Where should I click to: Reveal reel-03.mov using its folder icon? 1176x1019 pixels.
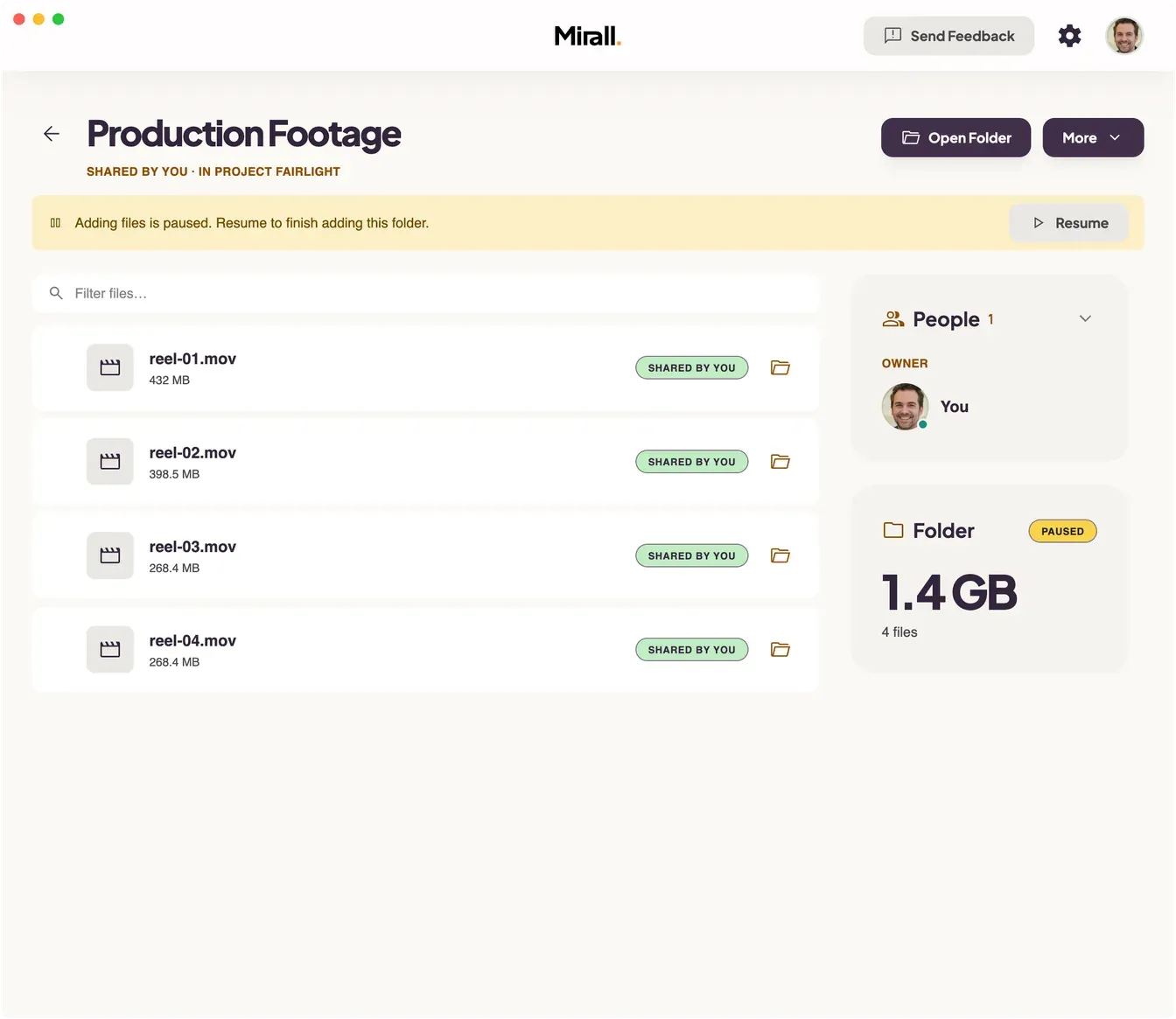click(x=780, y=555)
